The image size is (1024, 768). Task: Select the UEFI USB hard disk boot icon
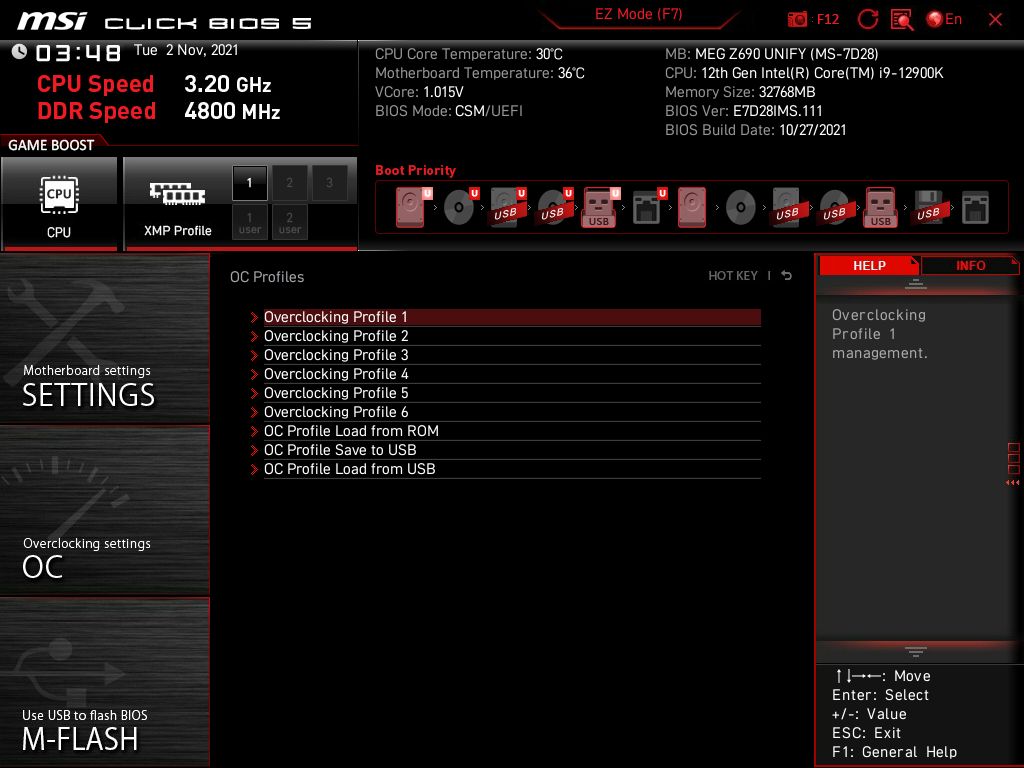click(508, 208)
